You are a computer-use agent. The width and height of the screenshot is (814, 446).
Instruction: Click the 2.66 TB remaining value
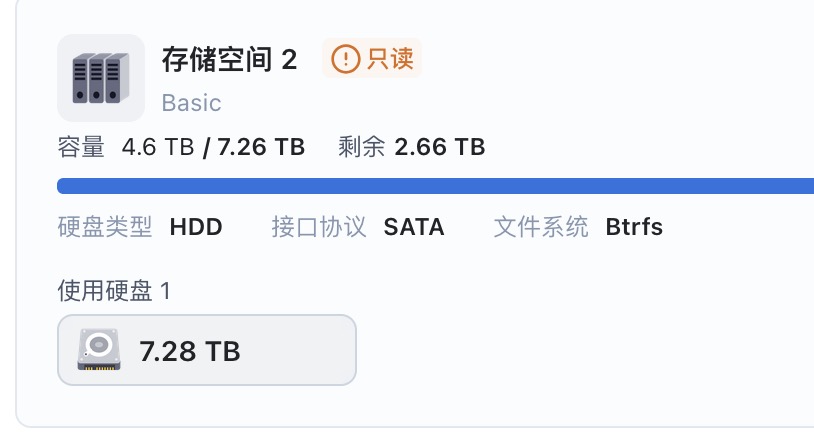(x=440, y=147)
